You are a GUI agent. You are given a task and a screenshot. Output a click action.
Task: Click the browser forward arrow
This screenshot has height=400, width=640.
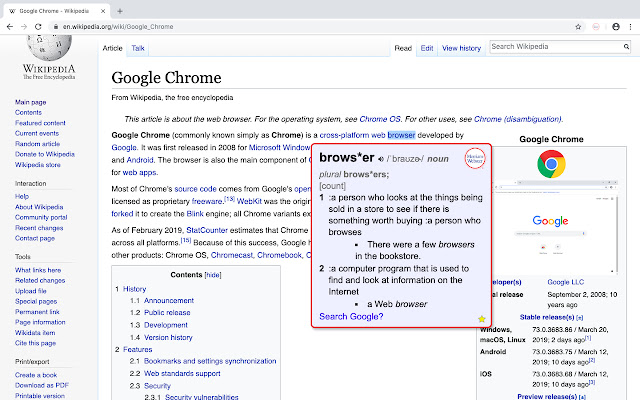(24, 27)
